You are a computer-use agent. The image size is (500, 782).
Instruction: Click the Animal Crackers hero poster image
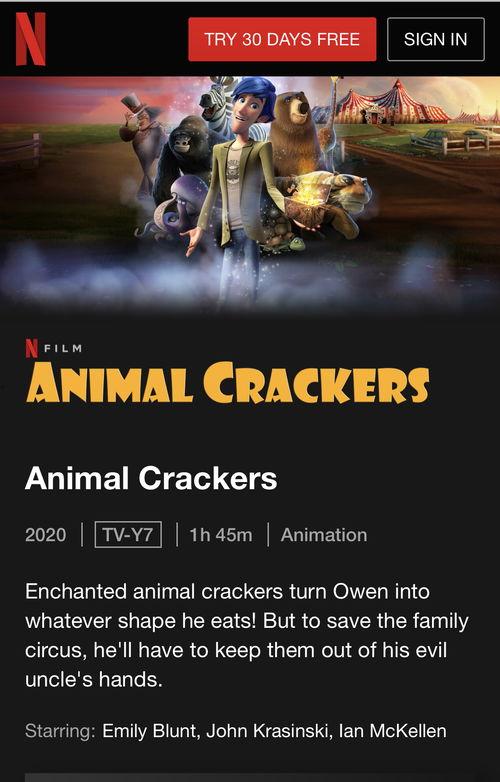(250, 195)
